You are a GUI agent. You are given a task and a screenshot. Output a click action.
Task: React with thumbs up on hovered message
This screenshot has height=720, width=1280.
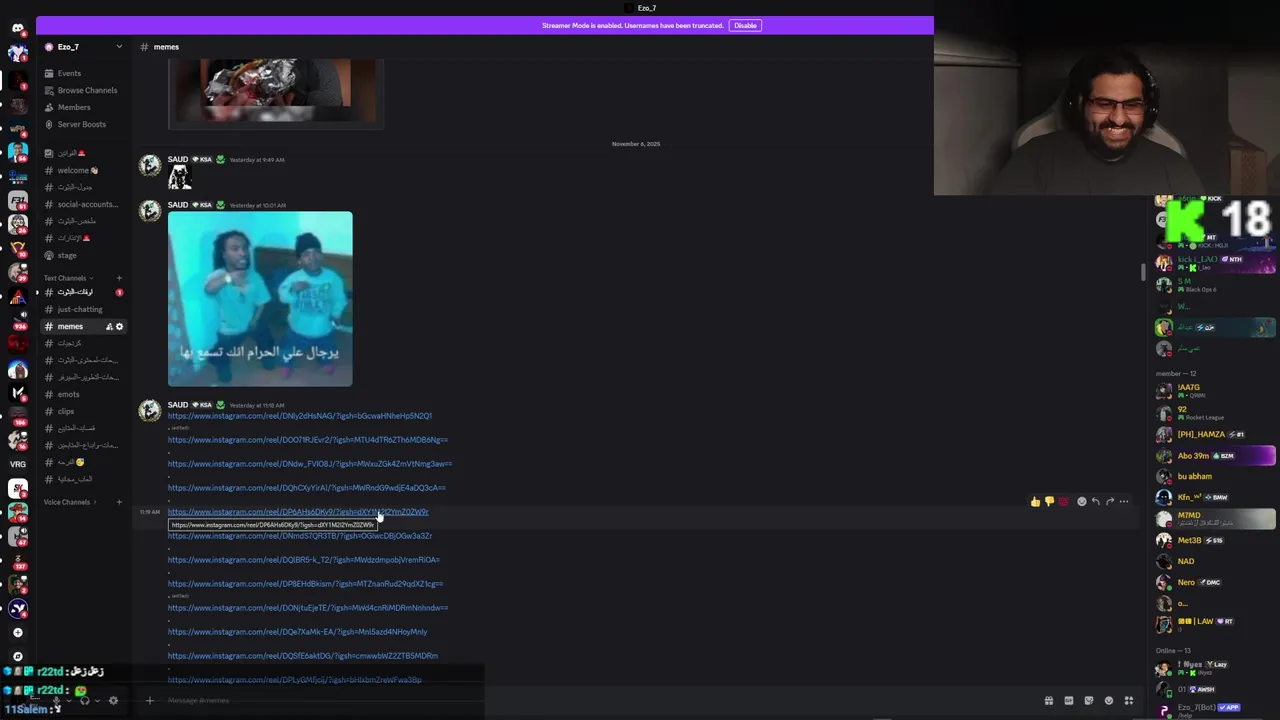[1035, 502]
